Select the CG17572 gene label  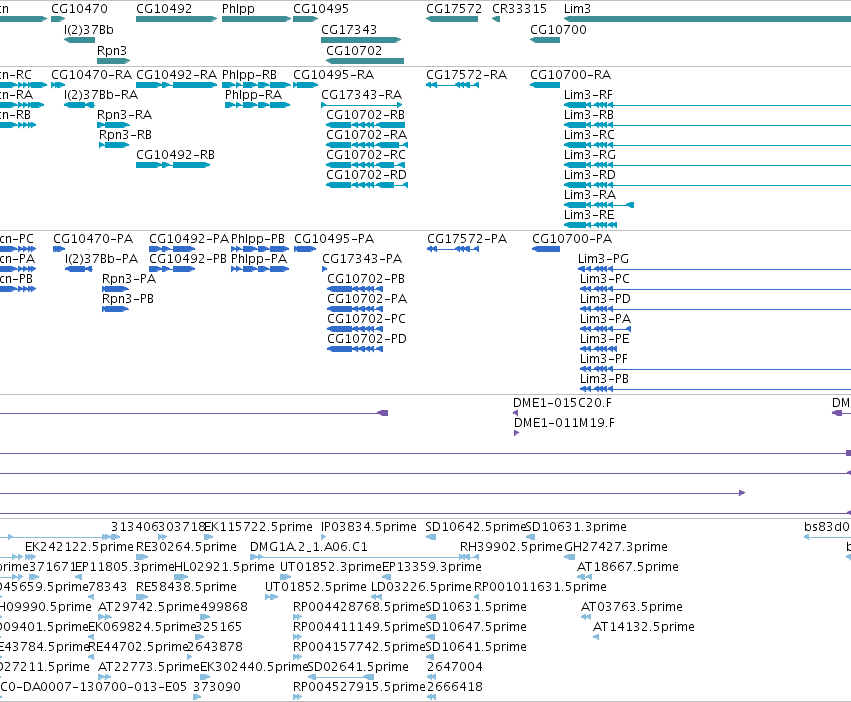(454, 9)
